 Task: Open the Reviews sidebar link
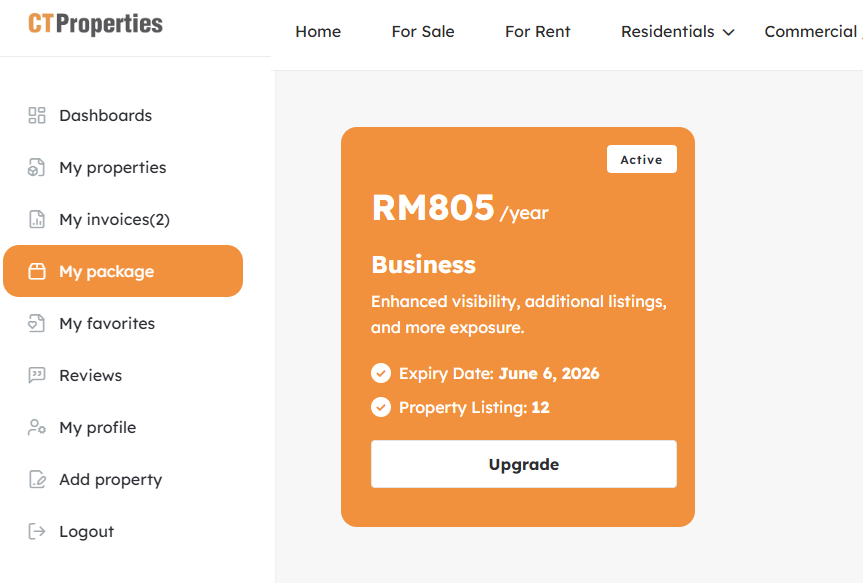tap(90, 375)
